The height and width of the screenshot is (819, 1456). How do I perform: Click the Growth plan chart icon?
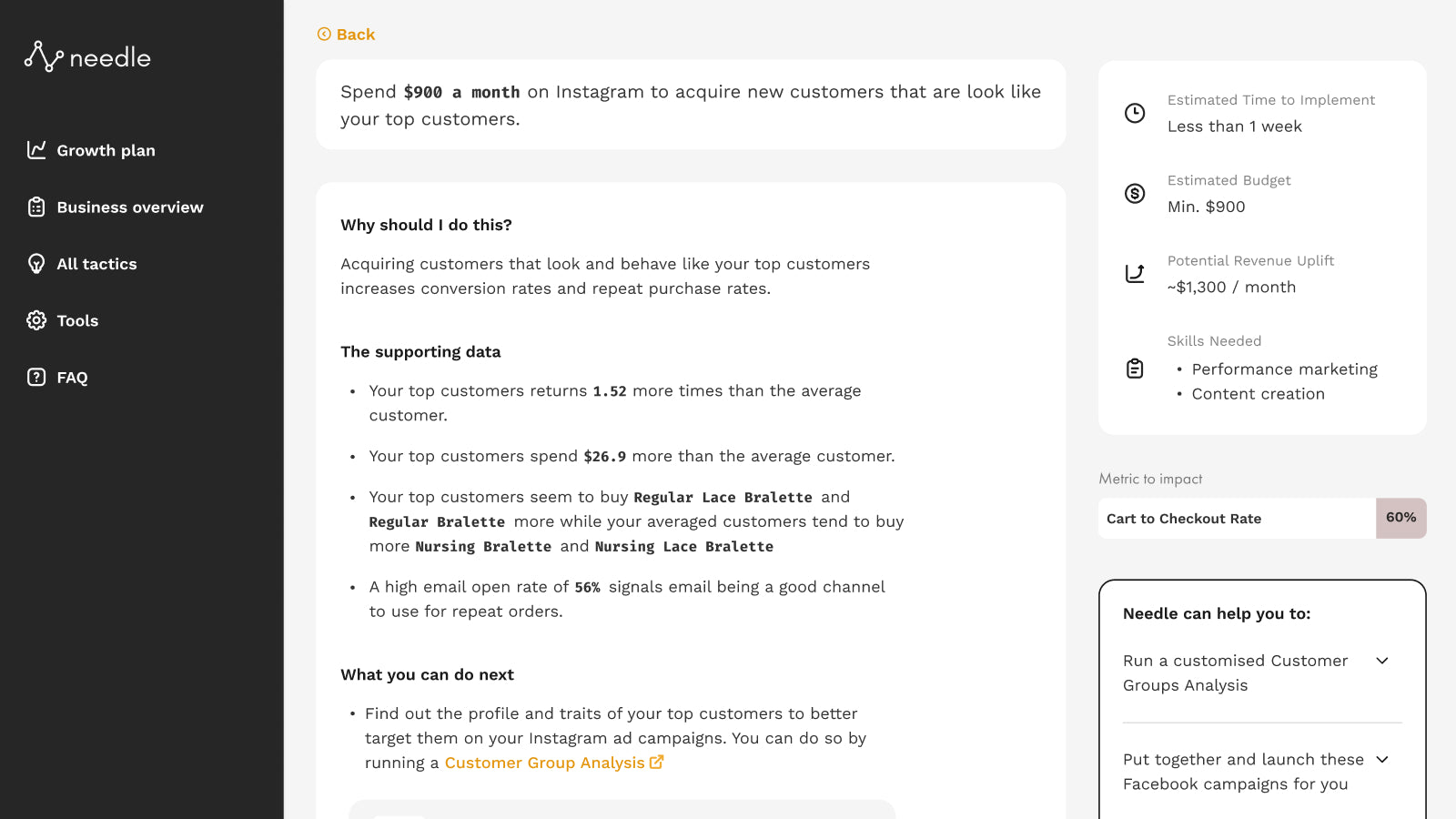tap(36, 150)
